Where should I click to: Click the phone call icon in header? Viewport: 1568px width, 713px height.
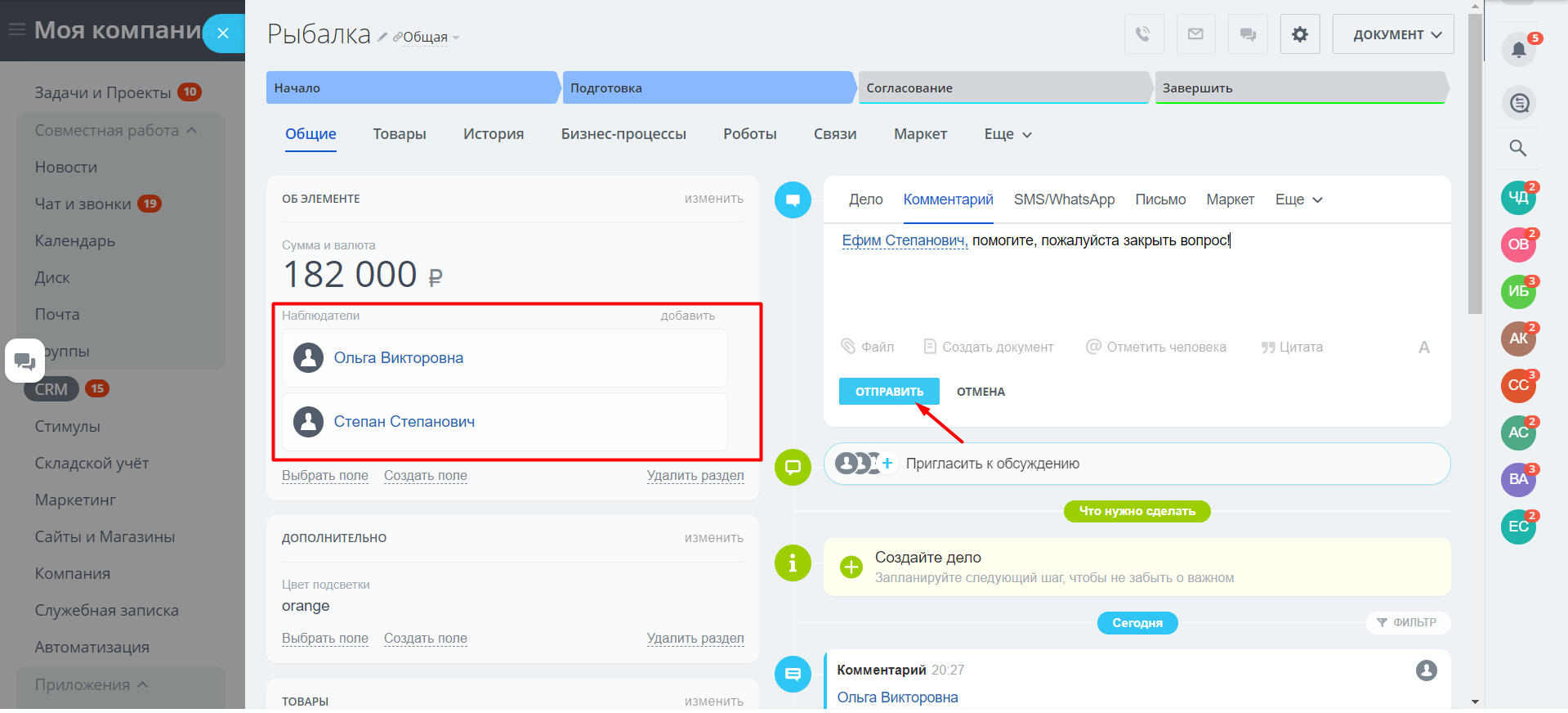pyautogui.click(x=1143, y=34)
